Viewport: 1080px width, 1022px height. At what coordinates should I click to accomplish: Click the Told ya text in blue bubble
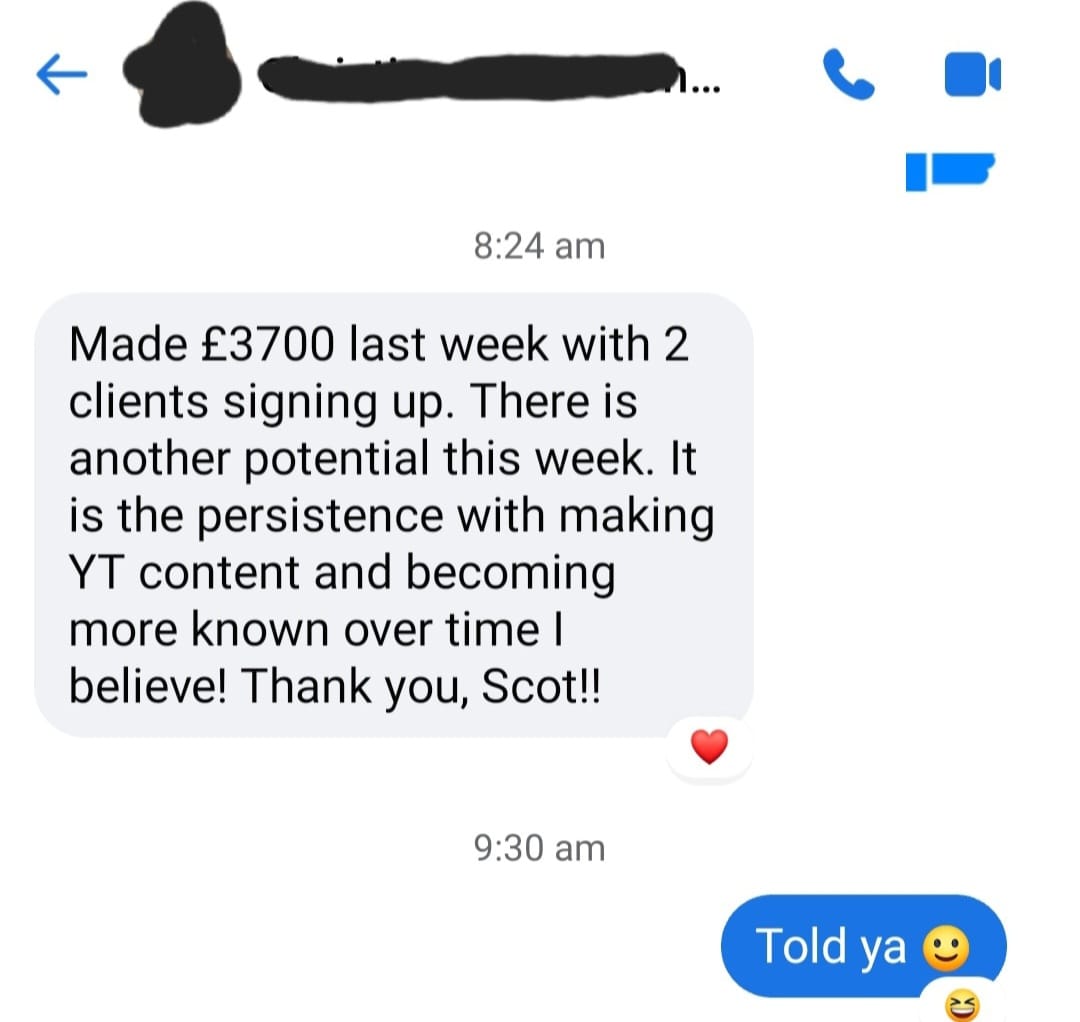coord(831,946)
